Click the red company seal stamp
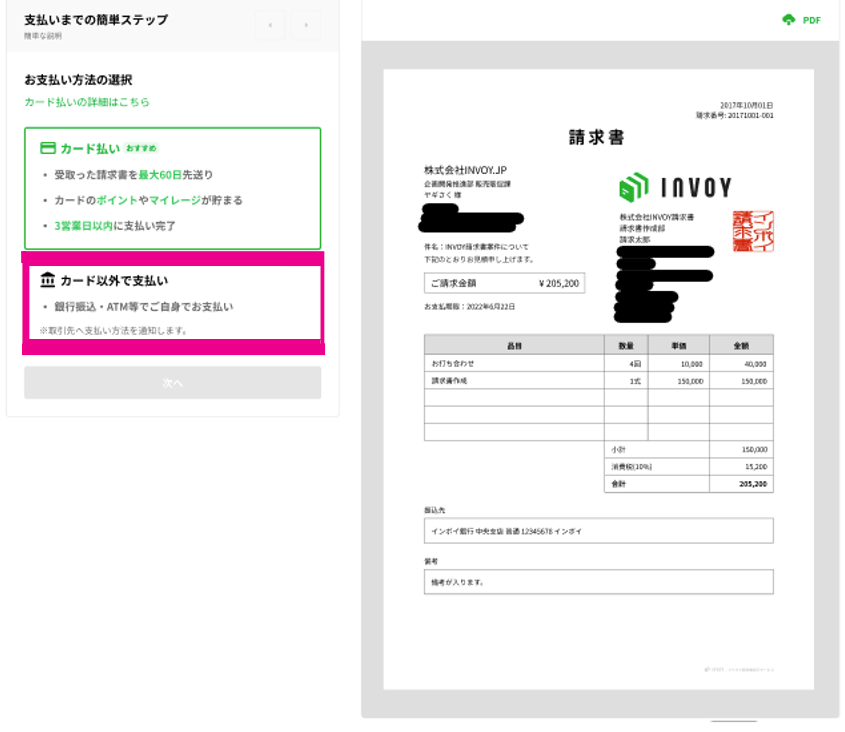The image size is (845, 732). (x=753, y=231)
